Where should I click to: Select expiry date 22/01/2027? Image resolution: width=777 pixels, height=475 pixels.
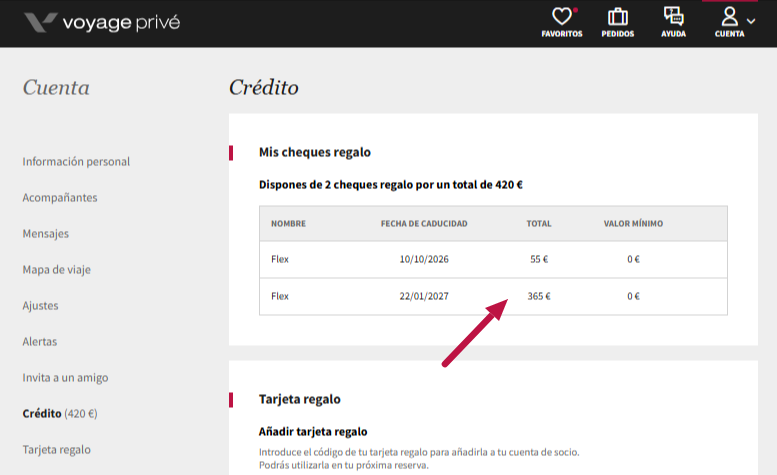pyautogui.click(x=424, y=296)
